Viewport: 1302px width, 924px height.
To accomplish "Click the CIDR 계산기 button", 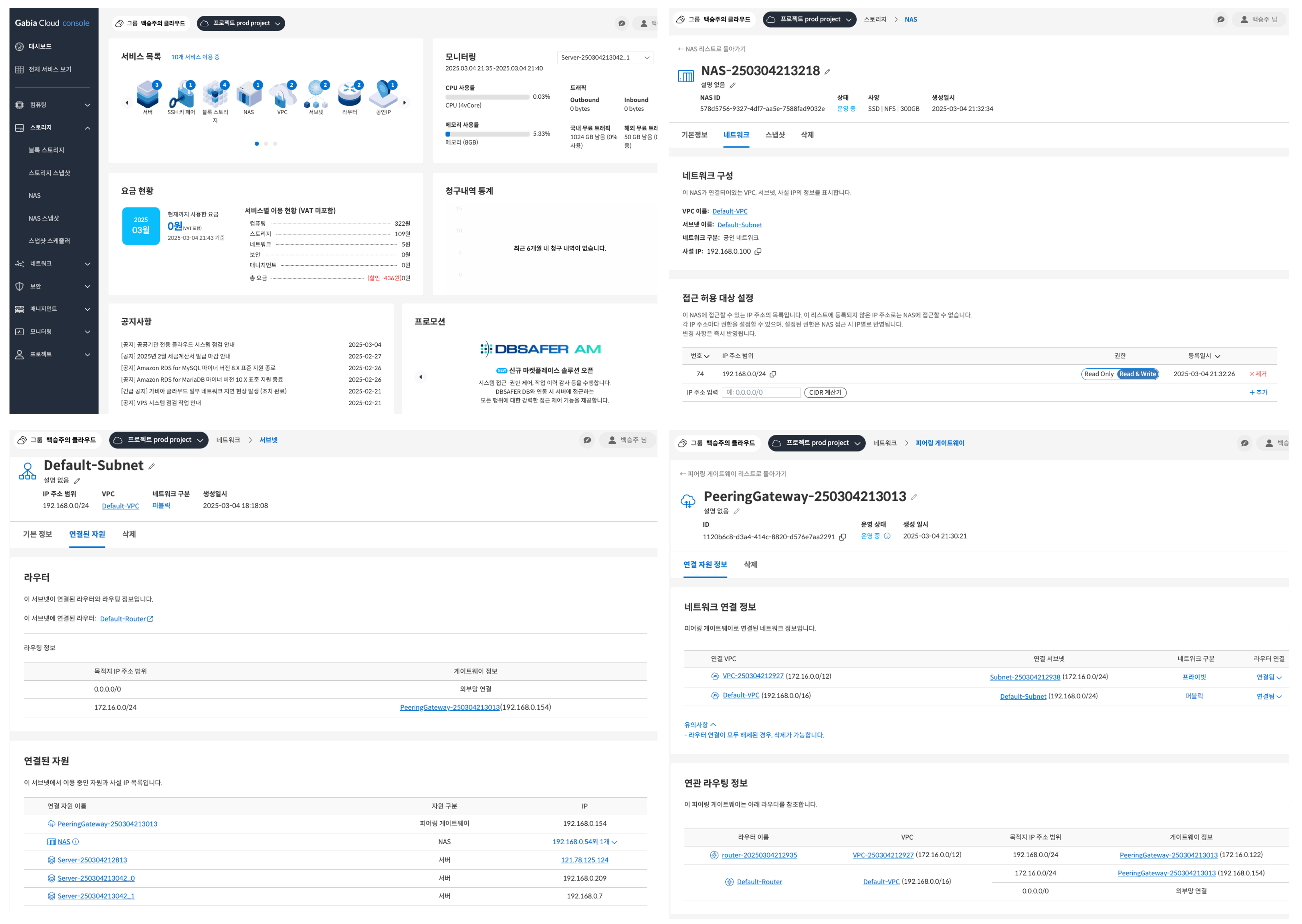I will click(825, 393).
